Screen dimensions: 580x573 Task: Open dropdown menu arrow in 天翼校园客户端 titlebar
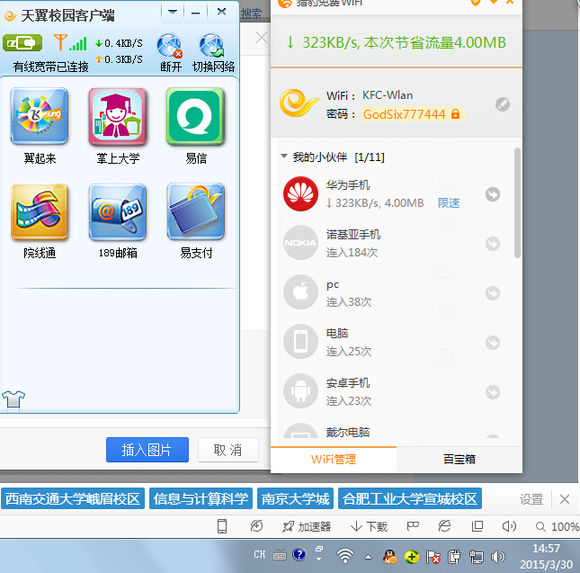[x=172, y=12]
